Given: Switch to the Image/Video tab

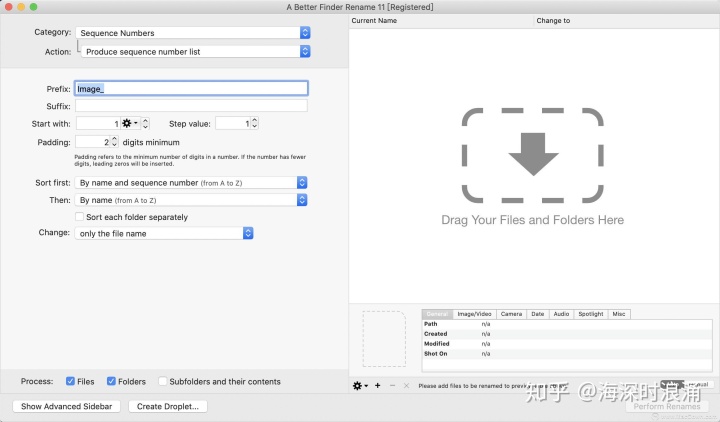Looking at the screenshot, I should (x=474, y=314).
